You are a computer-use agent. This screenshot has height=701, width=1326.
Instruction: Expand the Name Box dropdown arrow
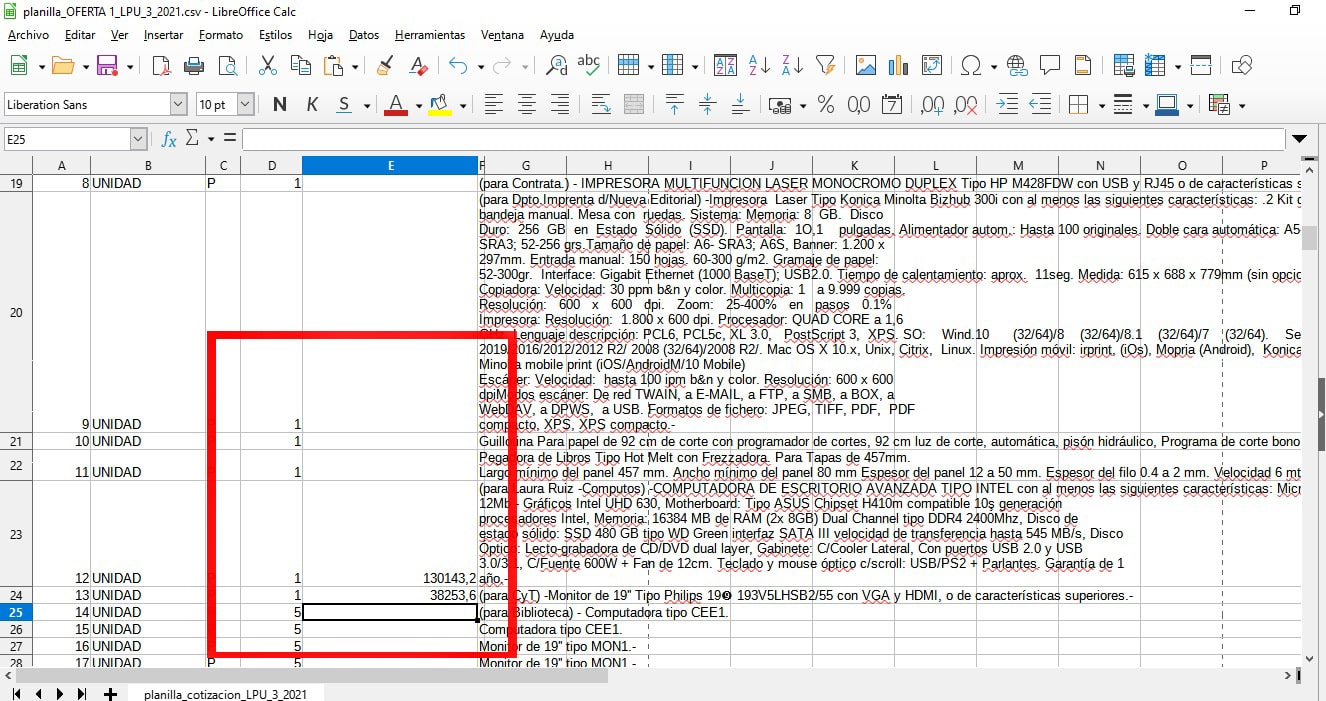click(138, 139)
